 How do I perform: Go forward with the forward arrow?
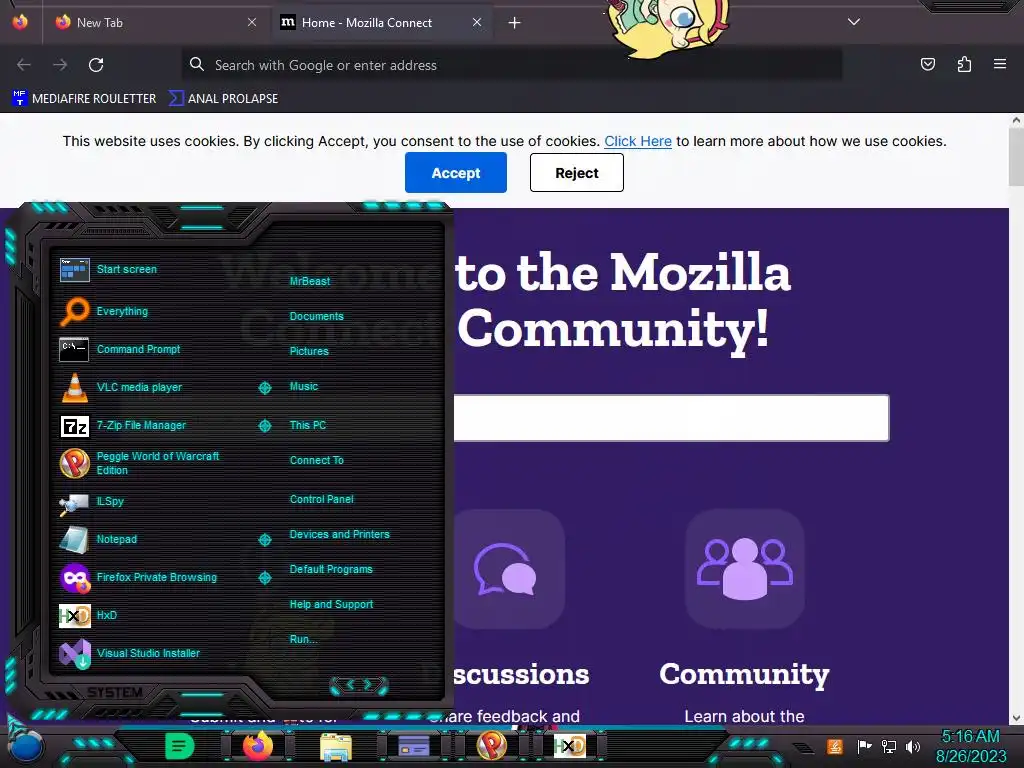point(60,65)
